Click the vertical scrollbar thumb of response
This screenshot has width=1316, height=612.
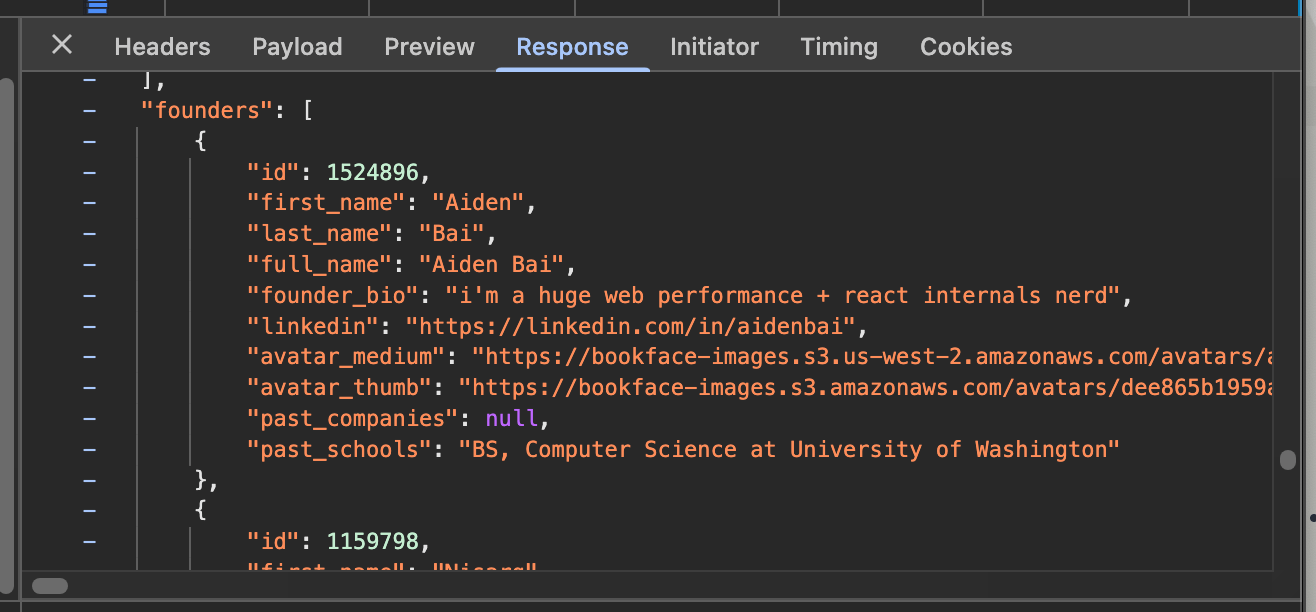coord(1287,459)
